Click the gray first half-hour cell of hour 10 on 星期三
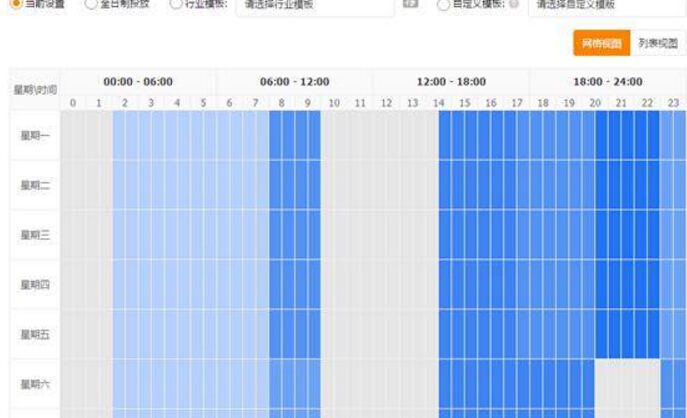 328,235
